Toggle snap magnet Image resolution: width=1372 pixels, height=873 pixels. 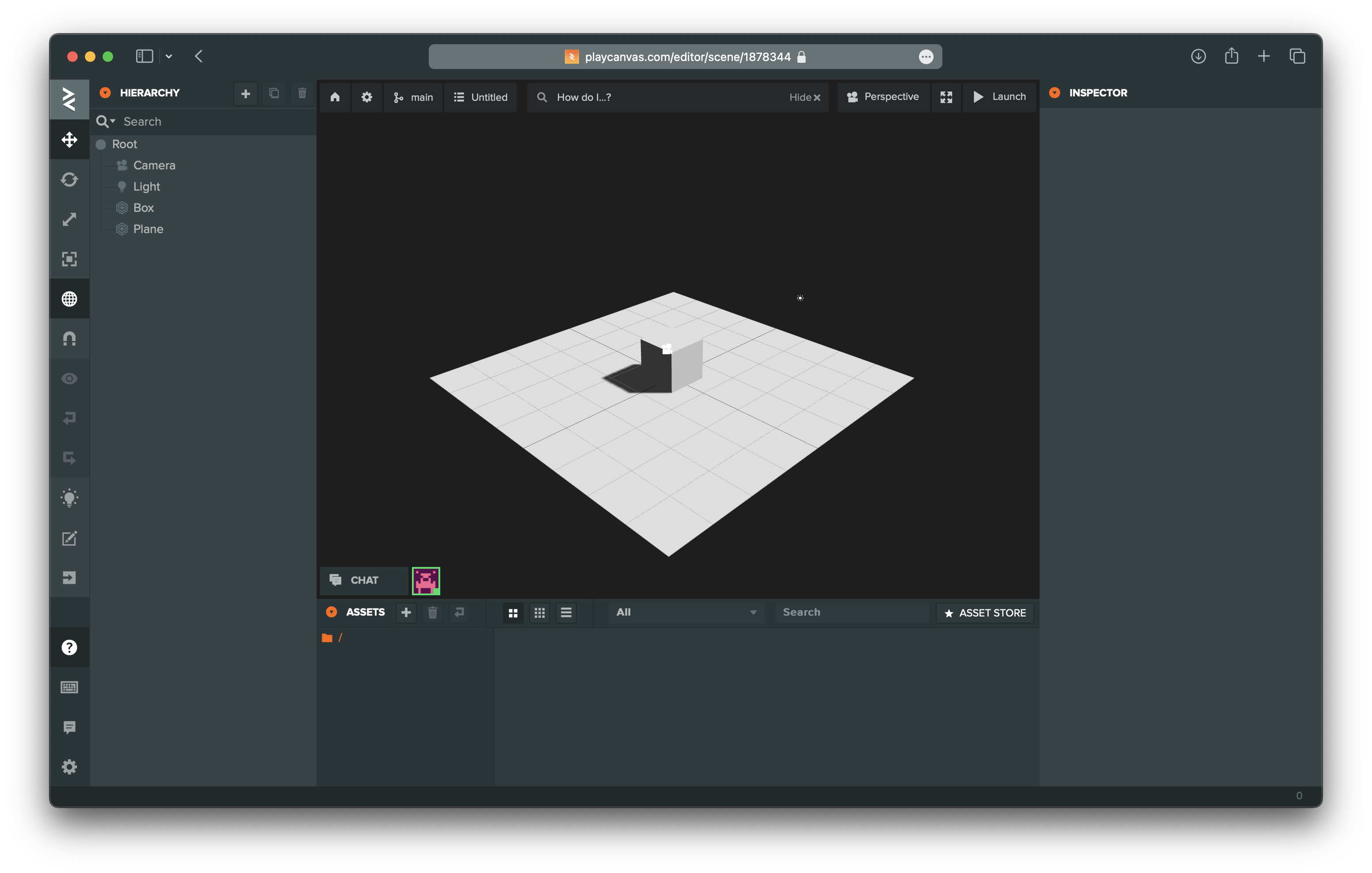click(x=69, y=339)
